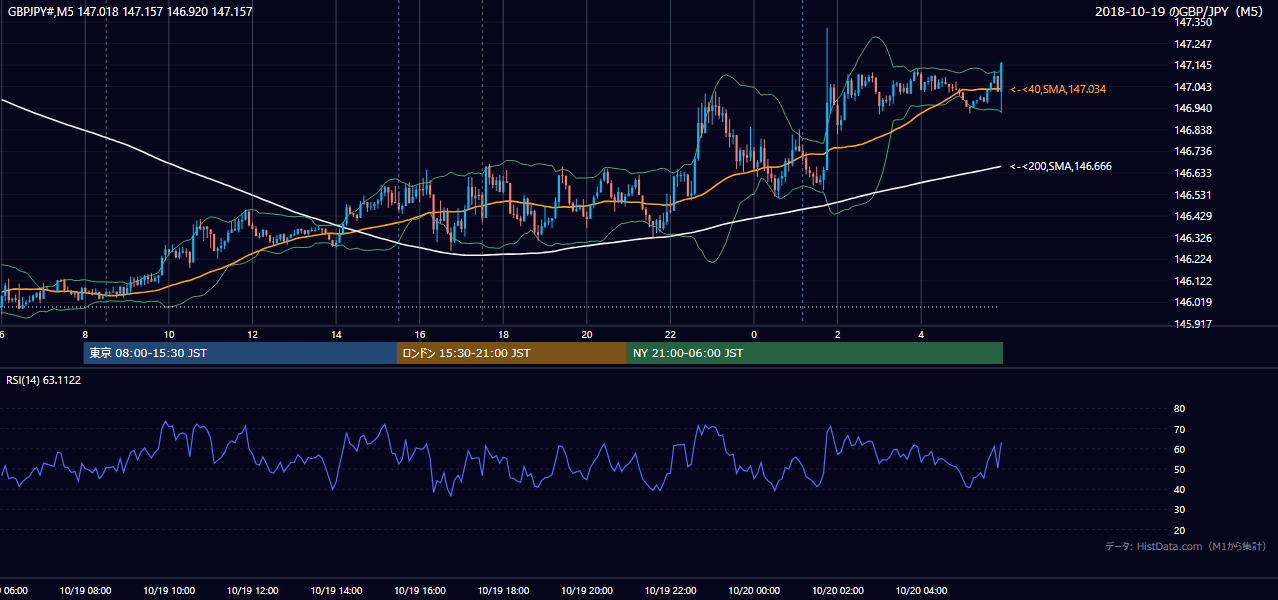Screen dimensions: 1278x600
Task: Click price axis value 145.917
Action: pyautogui.click(x=1195, y=324)
